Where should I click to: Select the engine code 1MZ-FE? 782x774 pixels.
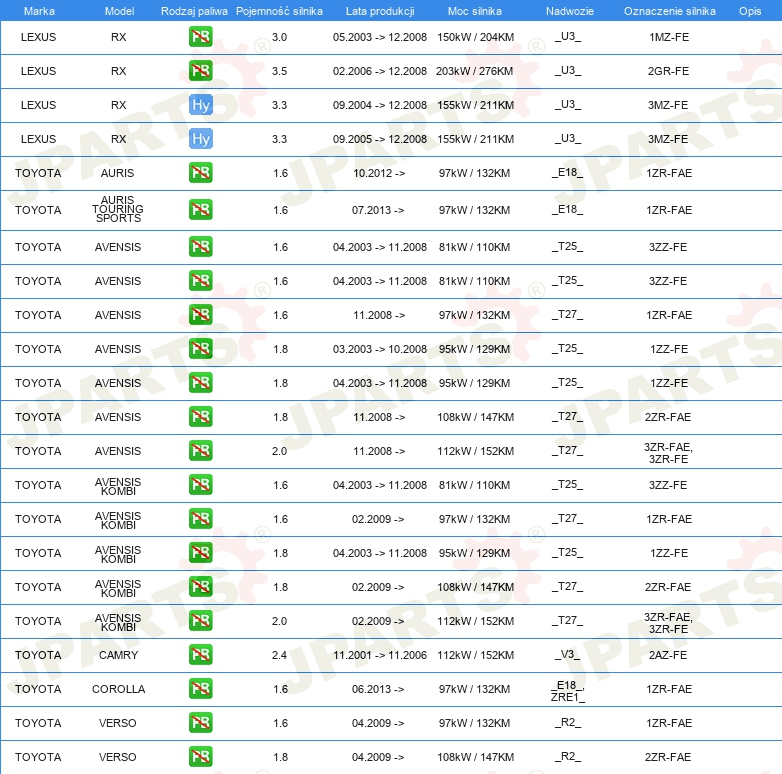point(669,37)
